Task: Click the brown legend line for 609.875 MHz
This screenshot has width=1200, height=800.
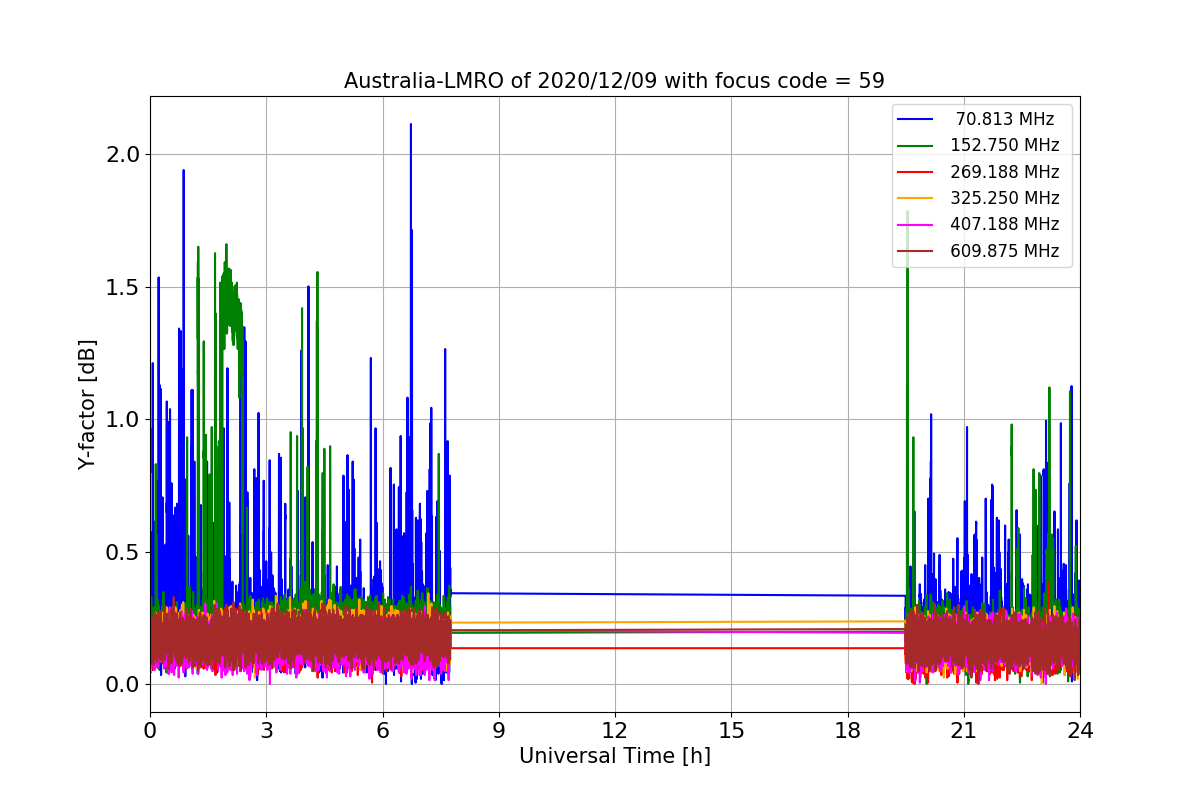Action: click(917, 251)
